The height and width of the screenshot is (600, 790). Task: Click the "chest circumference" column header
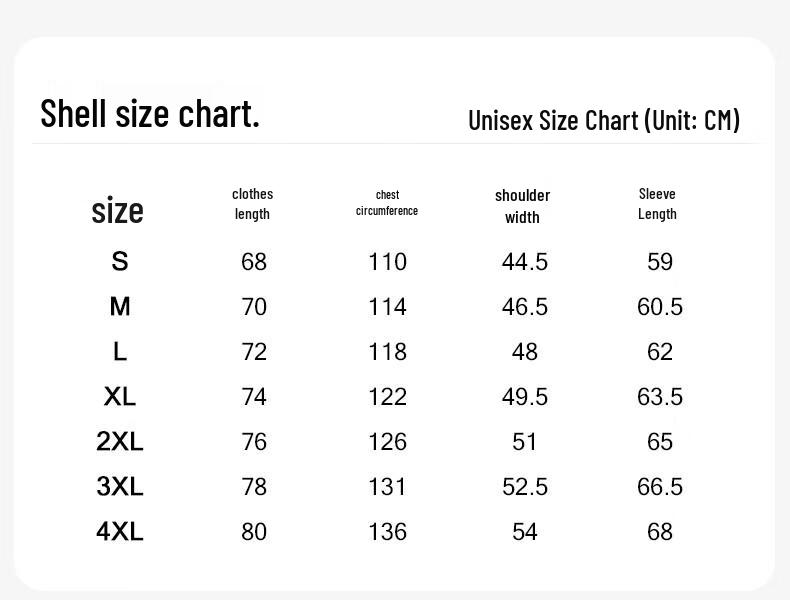coord(387,203)
